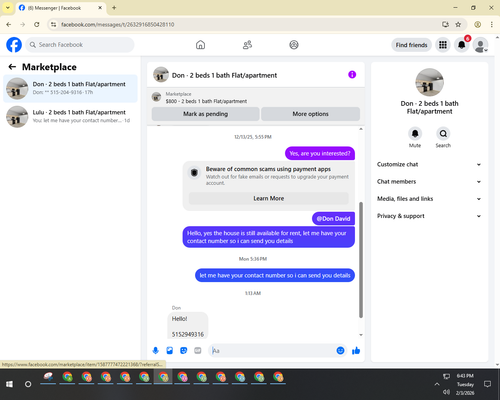This screenshot has height=400, width=500.
Task: Open the $800 Marketplace listing banner
Action: (256, 97)
